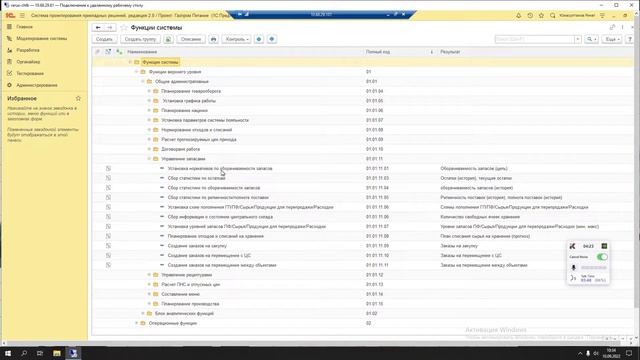Open the Органайзер section

point(28,62)
